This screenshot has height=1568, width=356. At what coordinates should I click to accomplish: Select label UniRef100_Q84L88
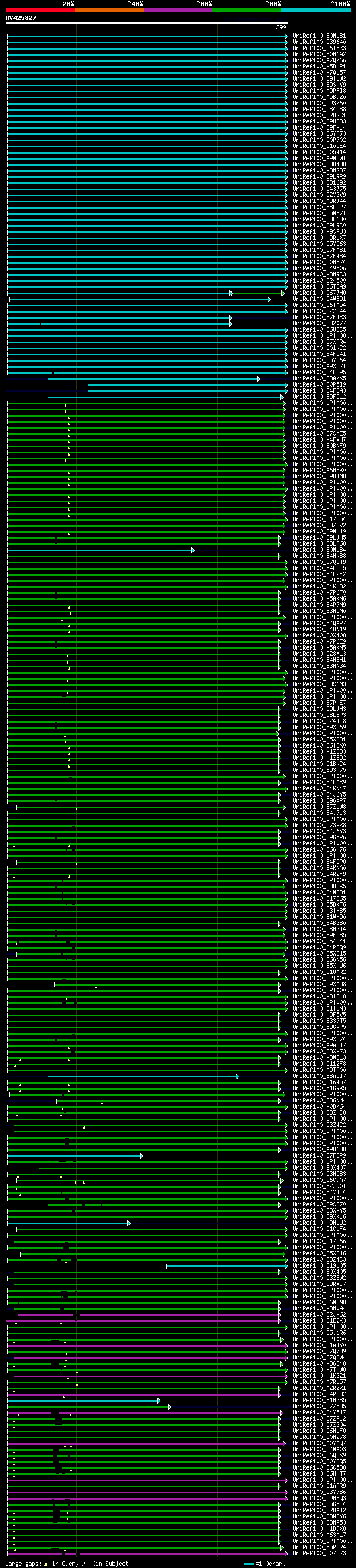tap(319, 110)
